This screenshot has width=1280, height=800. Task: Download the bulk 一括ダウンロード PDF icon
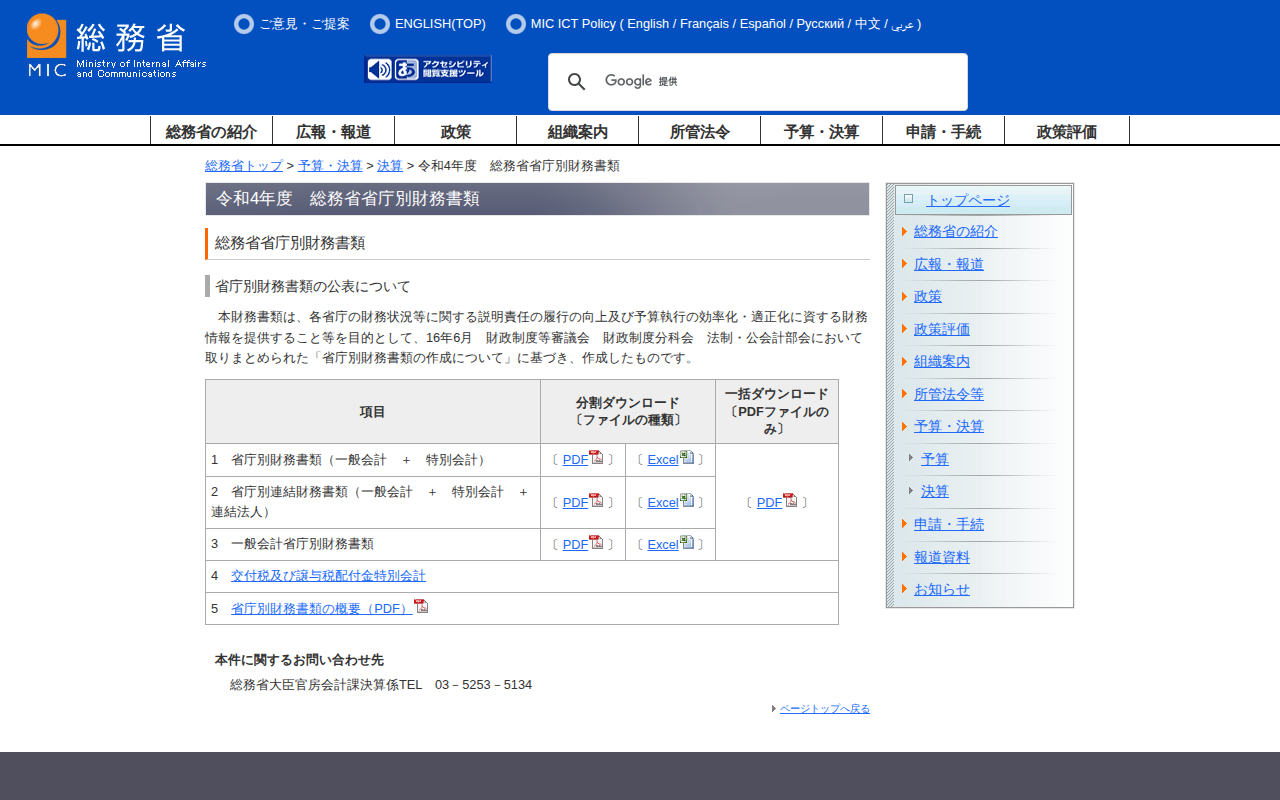pos(790,501)
